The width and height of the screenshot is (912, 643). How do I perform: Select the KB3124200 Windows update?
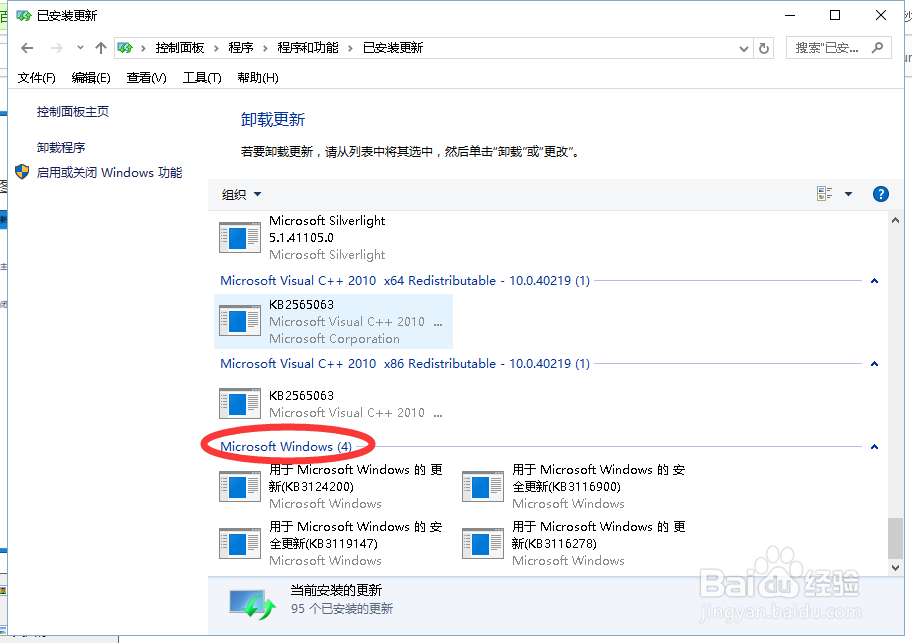[332, 487]
